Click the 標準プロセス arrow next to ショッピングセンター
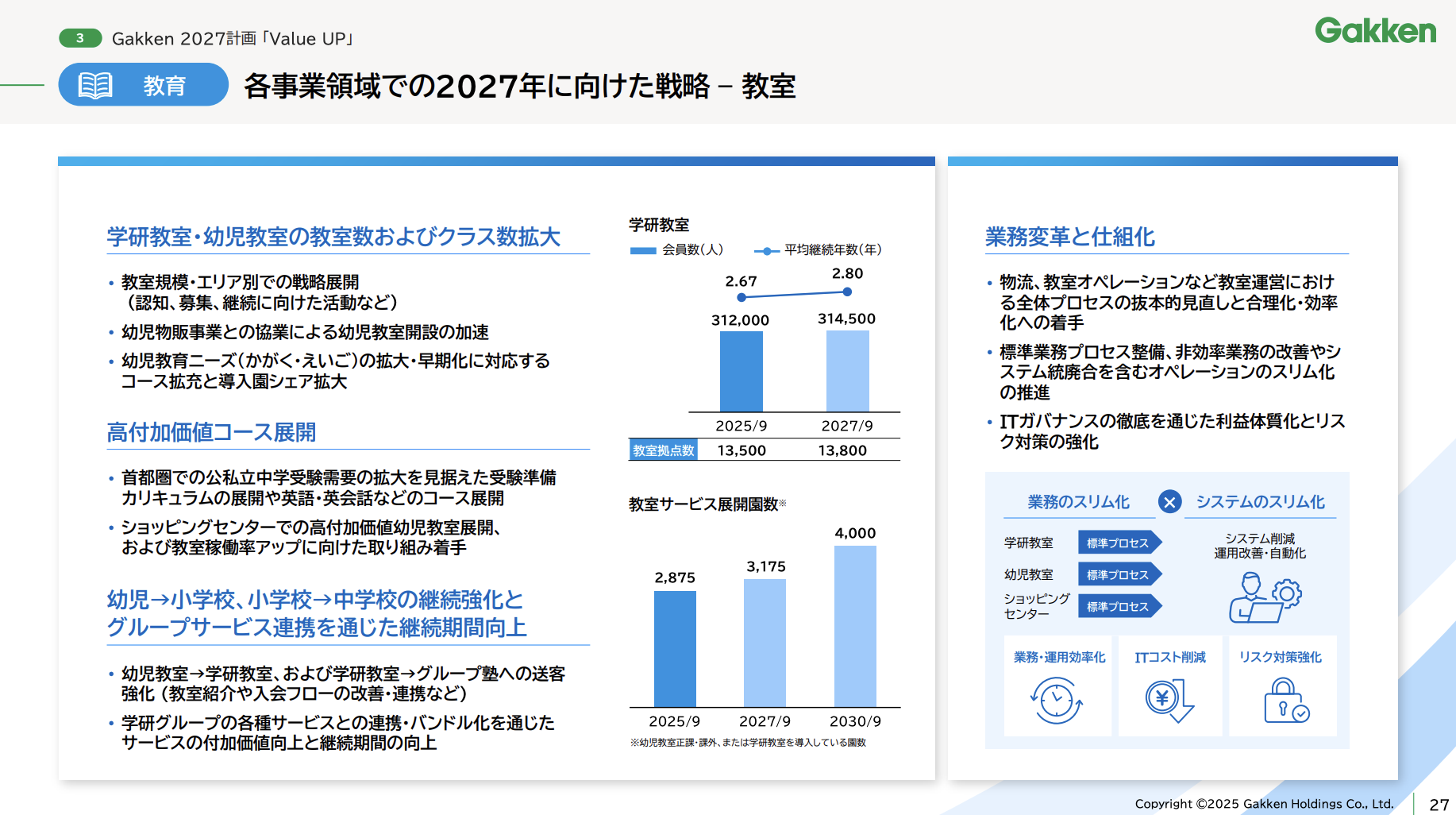 pos(1119,606)
